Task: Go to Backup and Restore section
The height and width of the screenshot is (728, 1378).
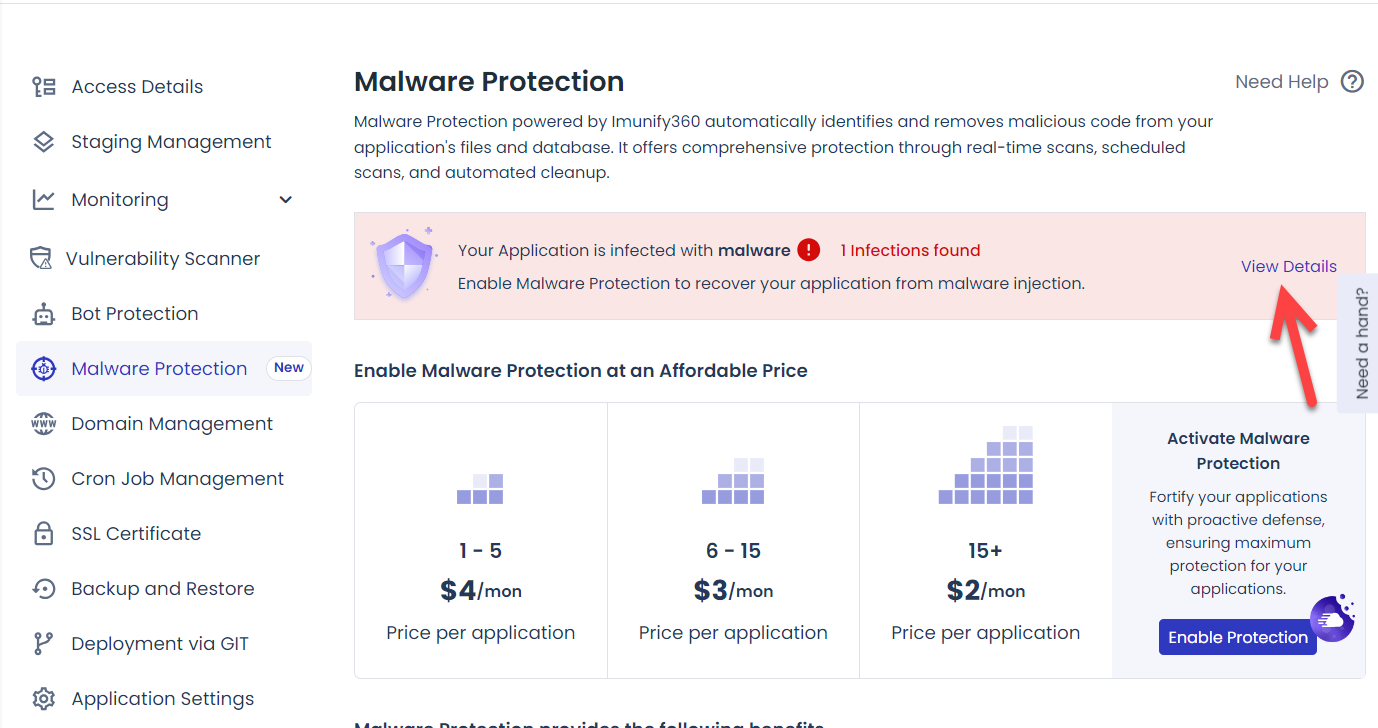Action: [162, 589]
